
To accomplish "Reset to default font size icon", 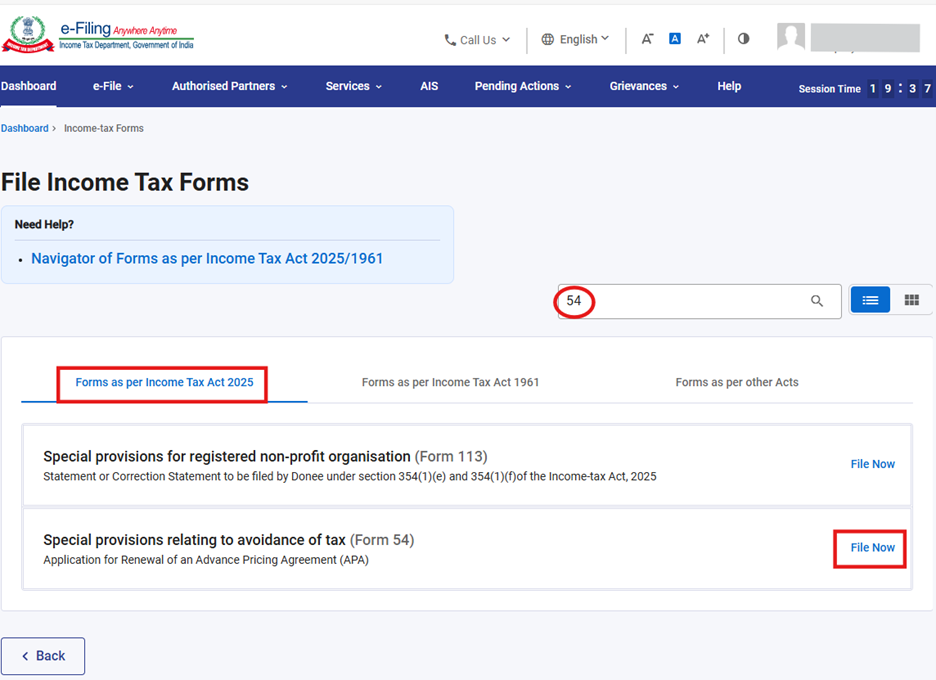I will click(x=675, y=39).
